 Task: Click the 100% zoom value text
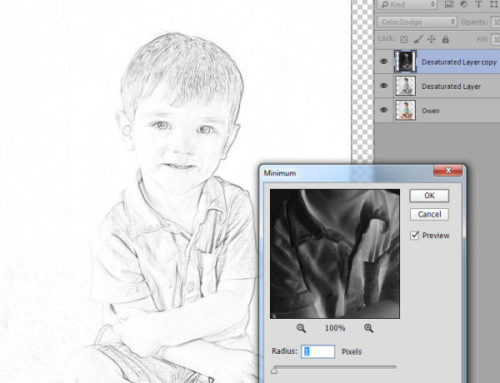point(335,328)
